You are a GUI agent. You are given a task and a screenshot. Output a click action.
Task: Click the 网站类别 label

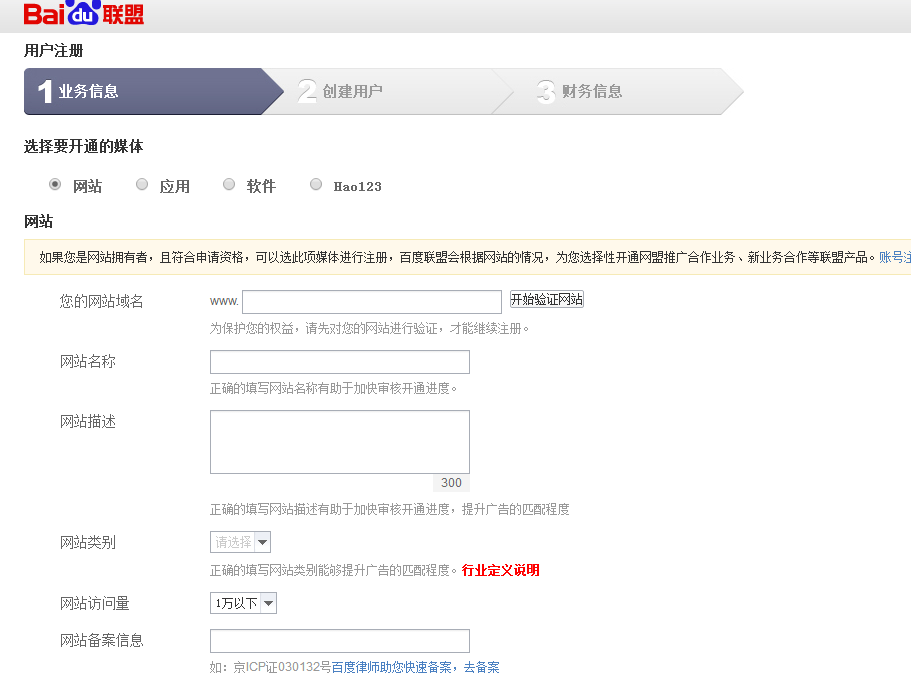[x=88, y=543]
